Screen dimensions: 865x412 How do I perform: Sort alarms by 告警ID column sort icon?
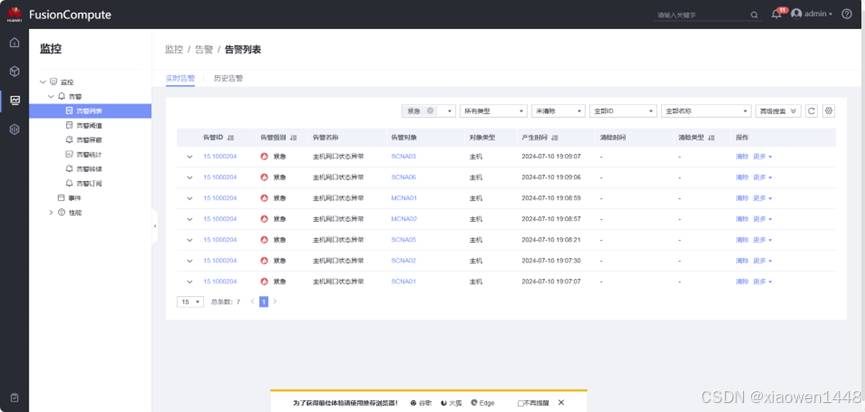click(x=231, y=137)
